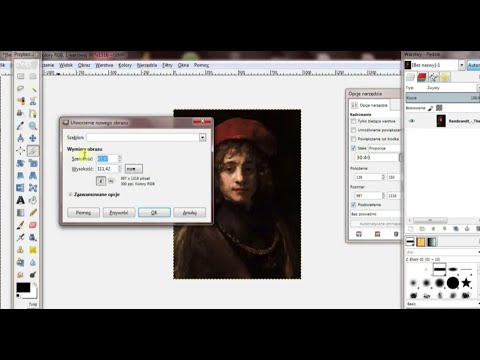Select the Measure compass tool
This screenshot has height=360, width=480.
20,138
